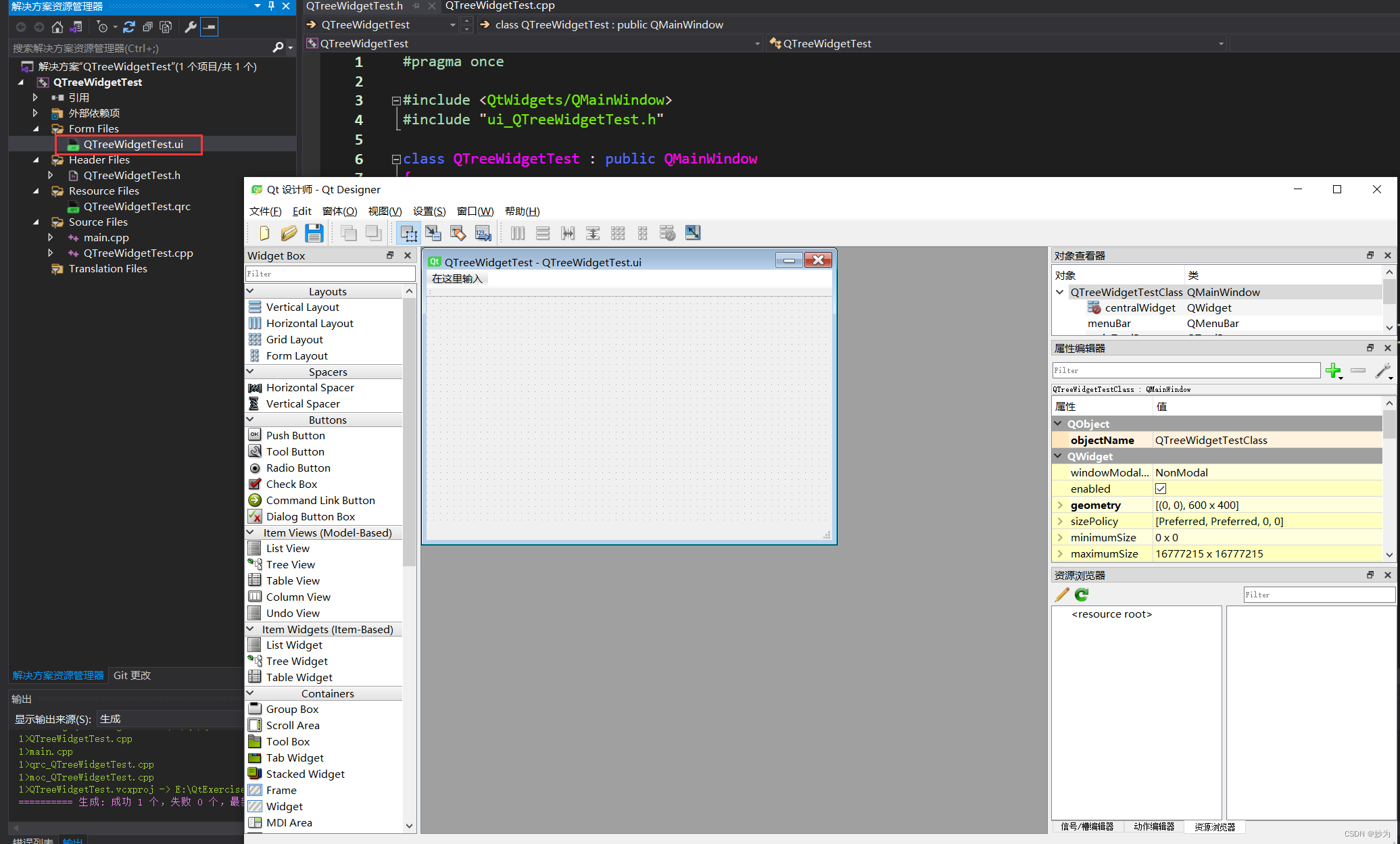Image resolution: width=1400 pixels, height=844 pixels.
Task: Apply Lay Out Horizontally toolbar icon
Action: pyautogui.click(x=518, y=233)
